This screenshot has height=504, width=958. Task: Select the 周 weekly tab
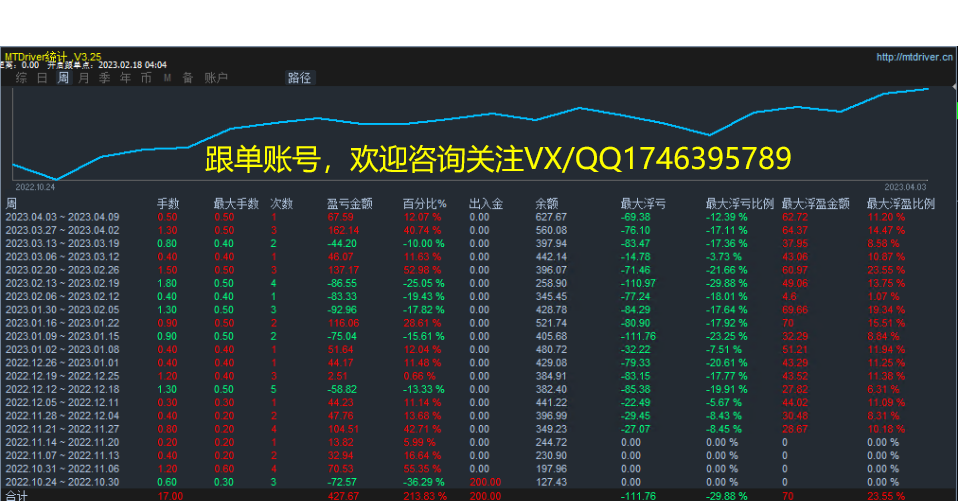[x=63, y=78]
